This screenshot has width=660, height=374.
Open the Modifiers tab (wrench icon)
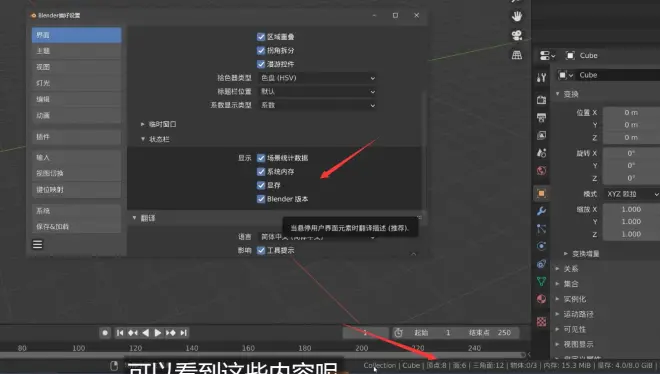(x=541, y=211)
